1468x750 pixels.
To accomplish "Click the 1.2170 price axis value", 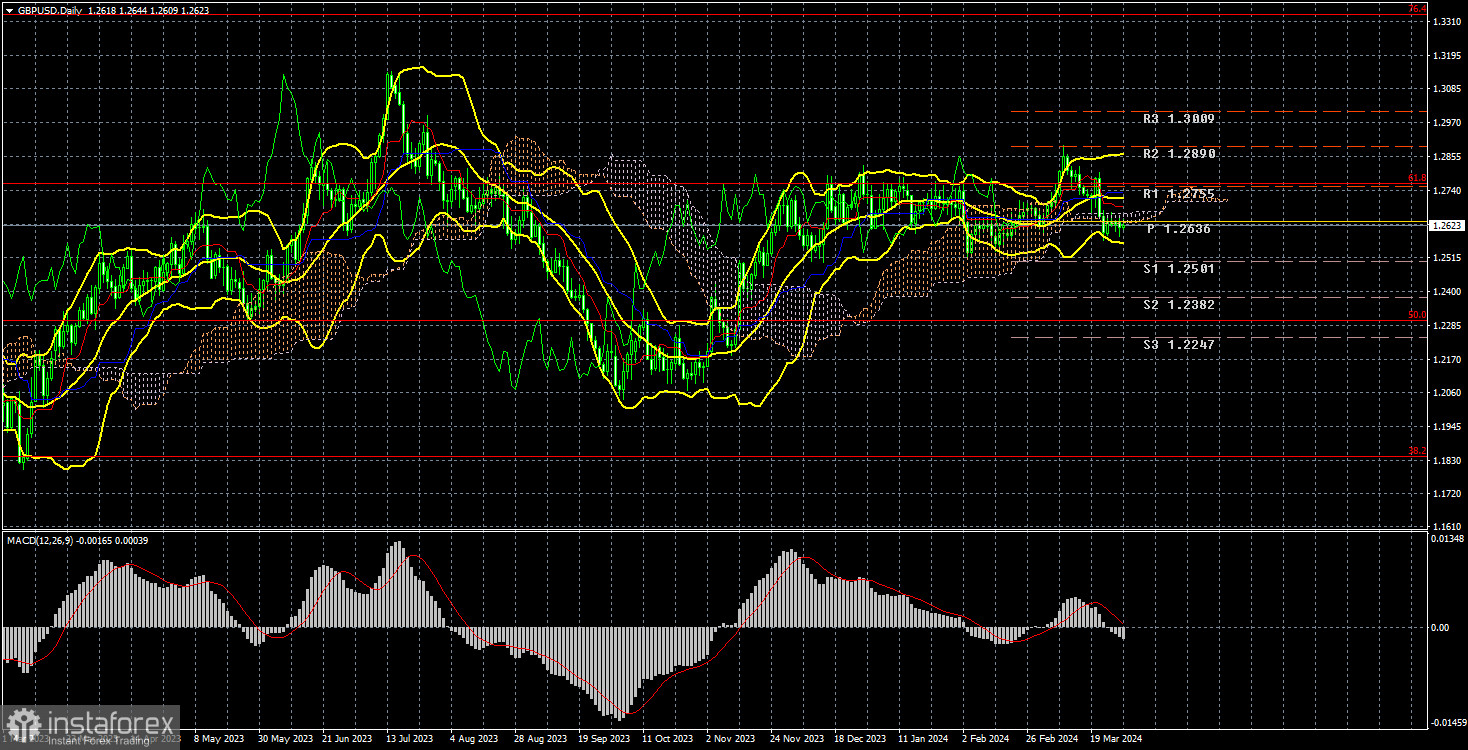I will pos(1446,359).
